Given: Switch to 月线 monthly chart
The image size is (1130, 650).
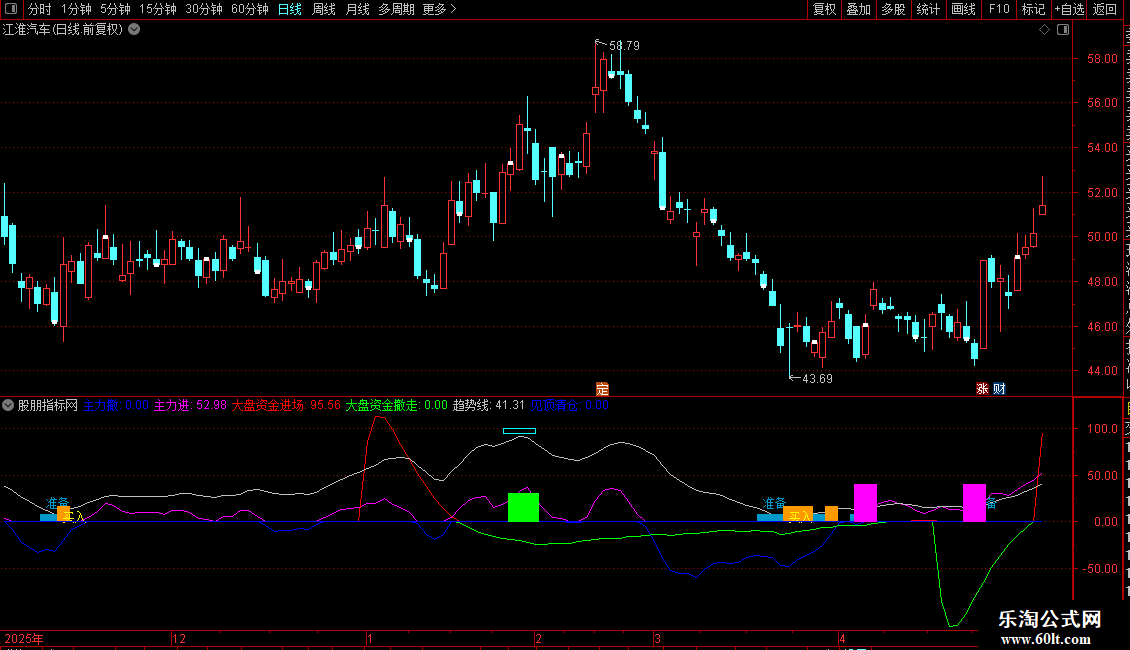Looking at the screenshot, I should (357, 9).
